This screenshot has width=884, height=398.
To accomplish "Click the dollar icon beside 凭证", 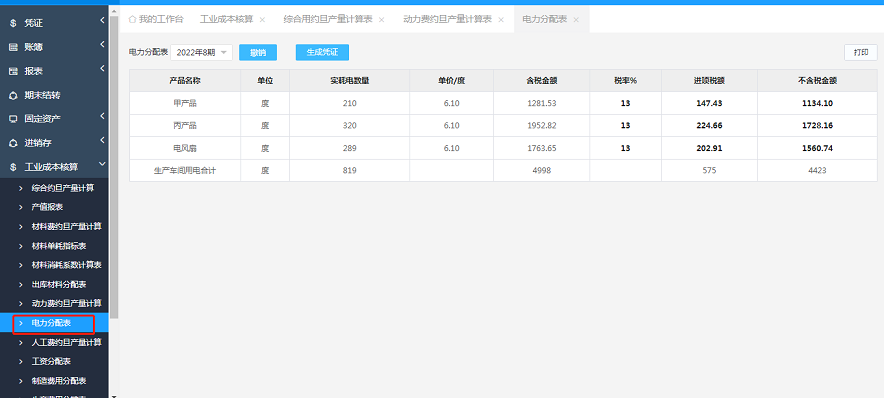I will click(x=13, y=23).
